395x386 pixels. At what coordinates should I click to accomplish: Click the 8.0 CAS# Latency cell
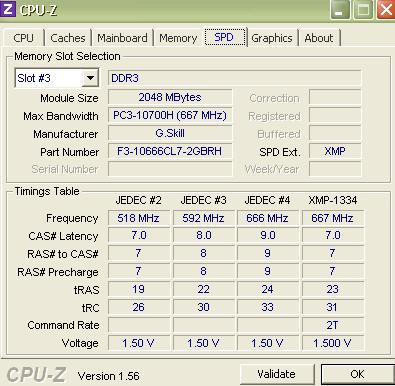pyautogui.click(x=203, y=235)
